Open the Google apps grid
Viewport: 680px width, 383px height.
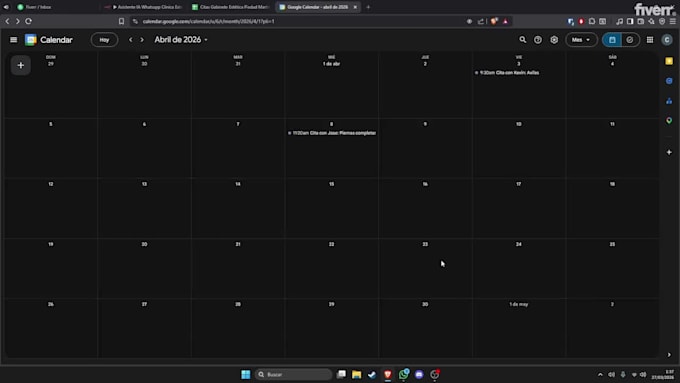point(650,40)
